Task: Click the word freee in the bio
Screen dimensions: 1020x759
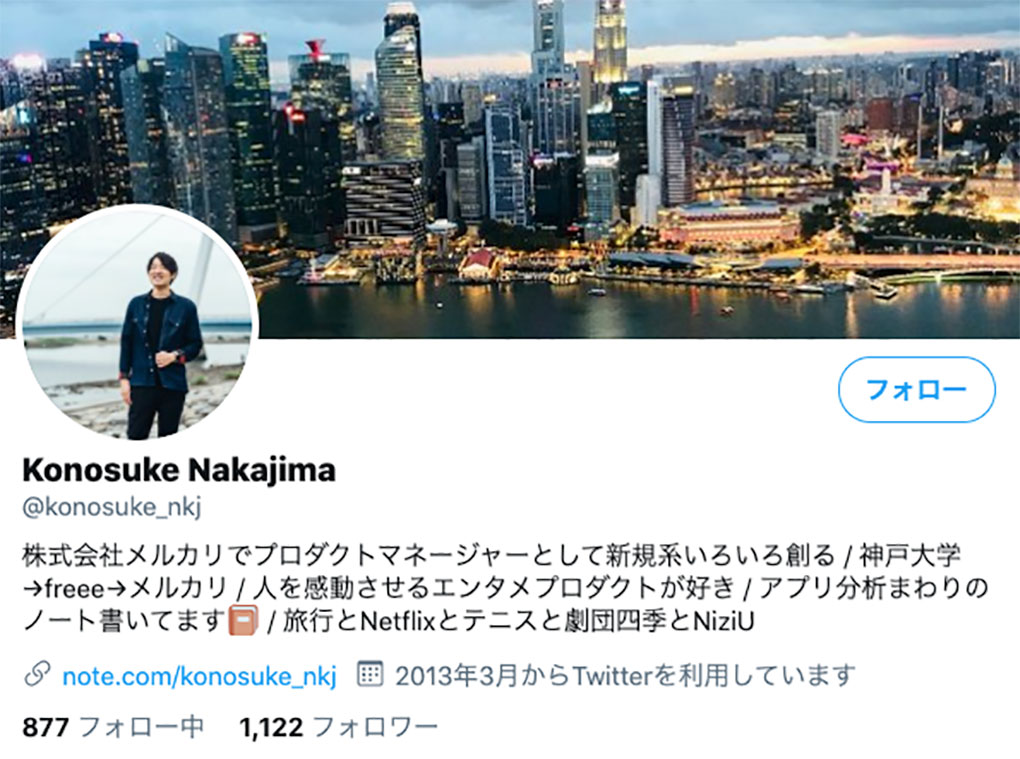Action: [74, 589]
